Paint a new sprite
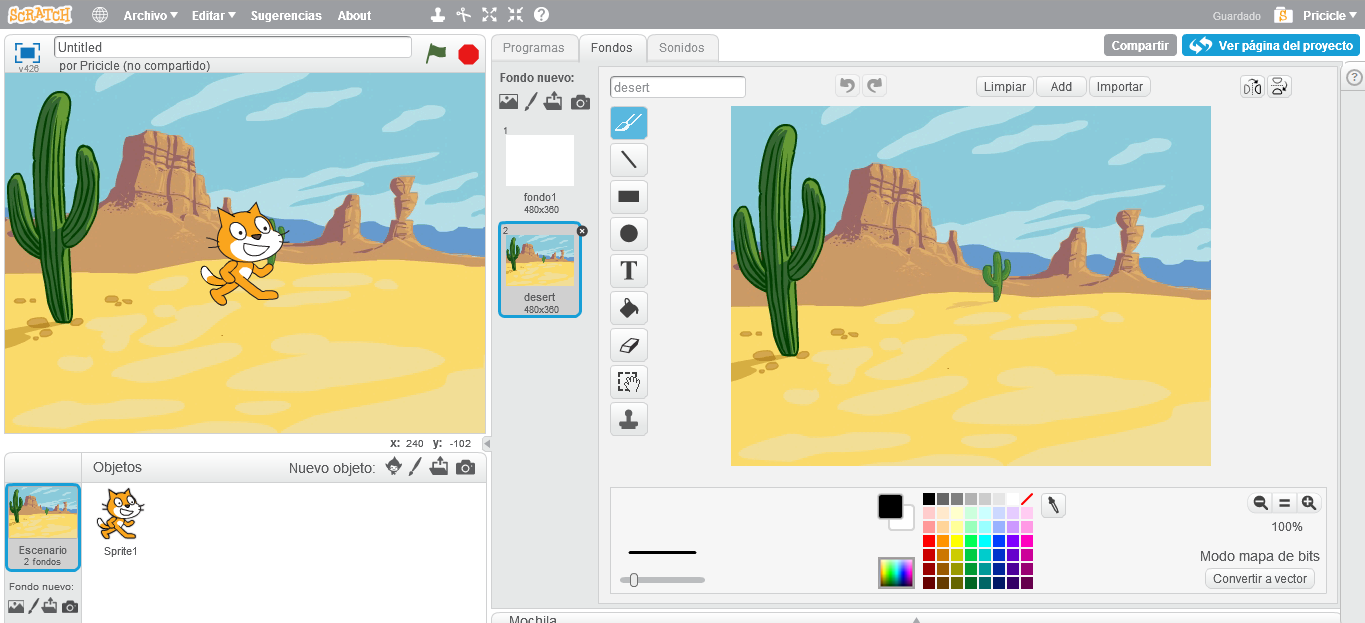Screen dimensions: 1365x623 click(416, 467)
